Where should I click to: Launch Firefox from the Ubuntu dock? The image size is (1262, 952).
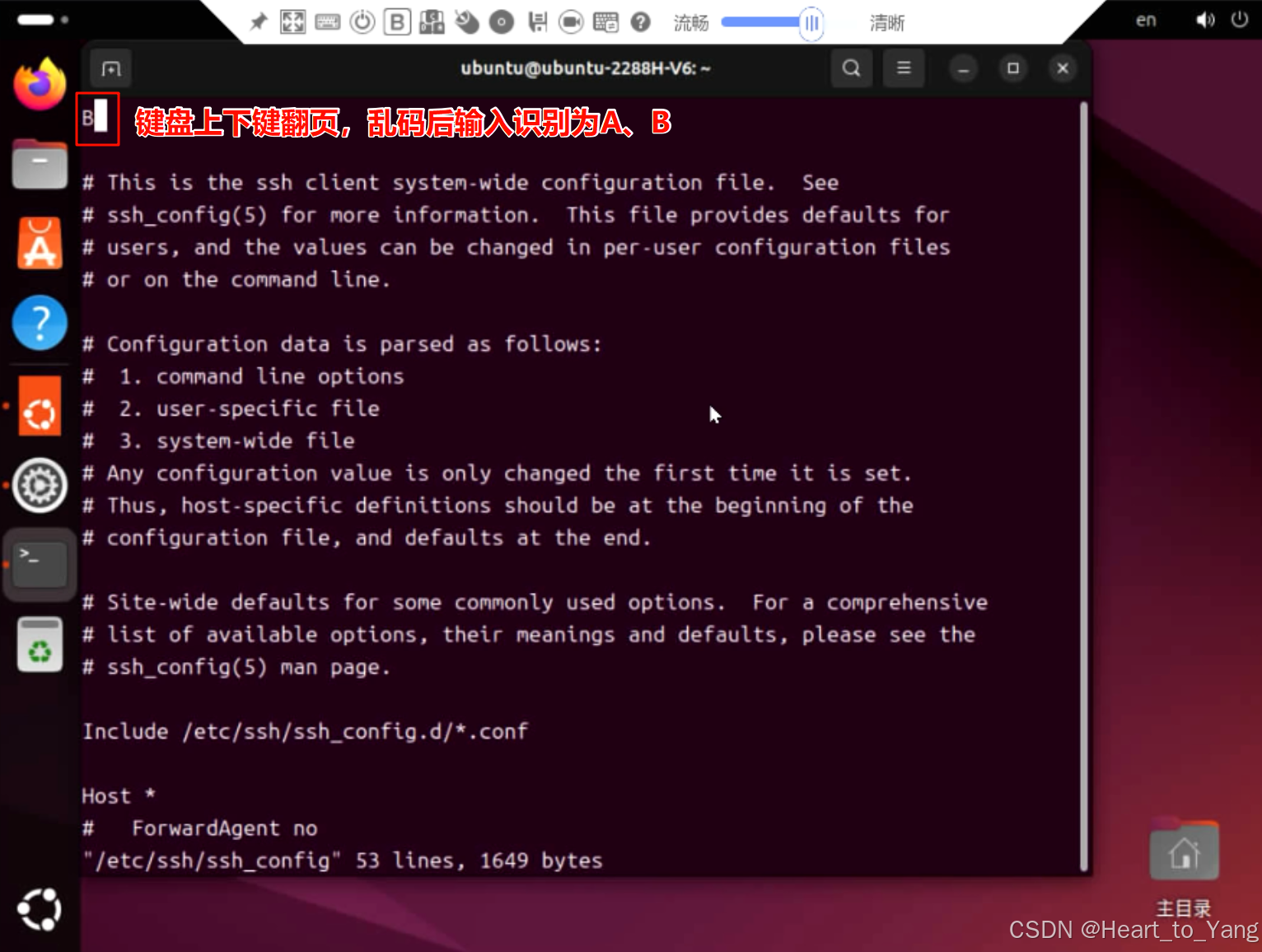40,84
